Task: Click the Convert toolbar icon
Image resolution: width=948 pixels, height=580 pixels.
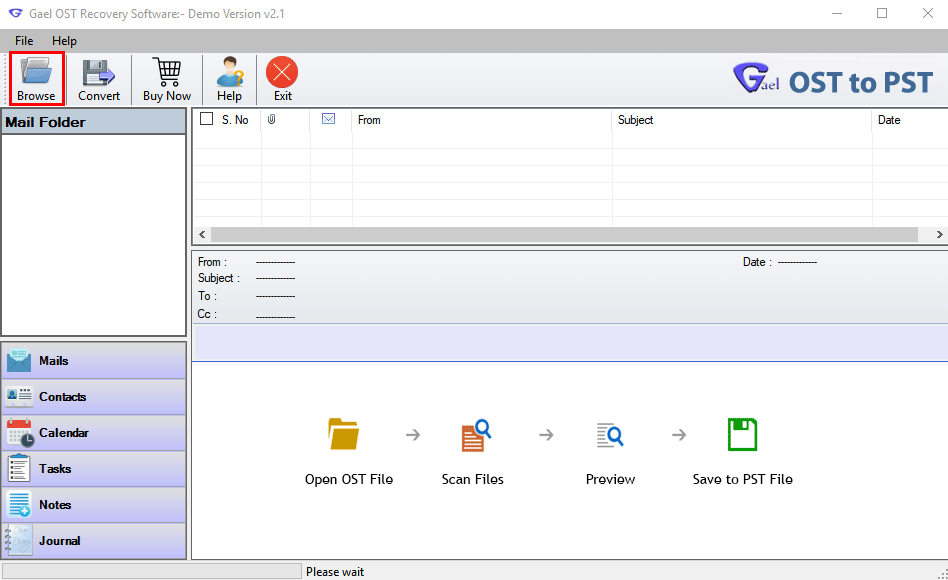Action: [99, 72]
